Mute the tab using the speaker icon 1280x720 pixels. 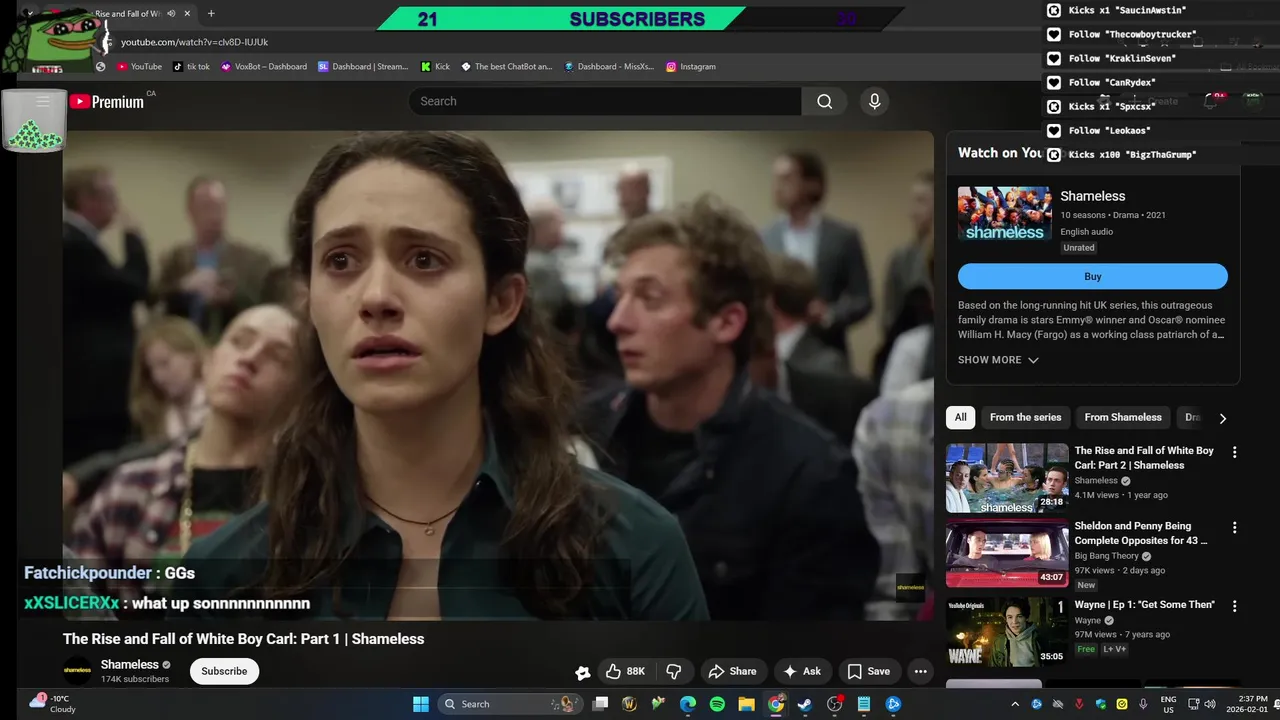pyautogui.click(x=171, y=14)
